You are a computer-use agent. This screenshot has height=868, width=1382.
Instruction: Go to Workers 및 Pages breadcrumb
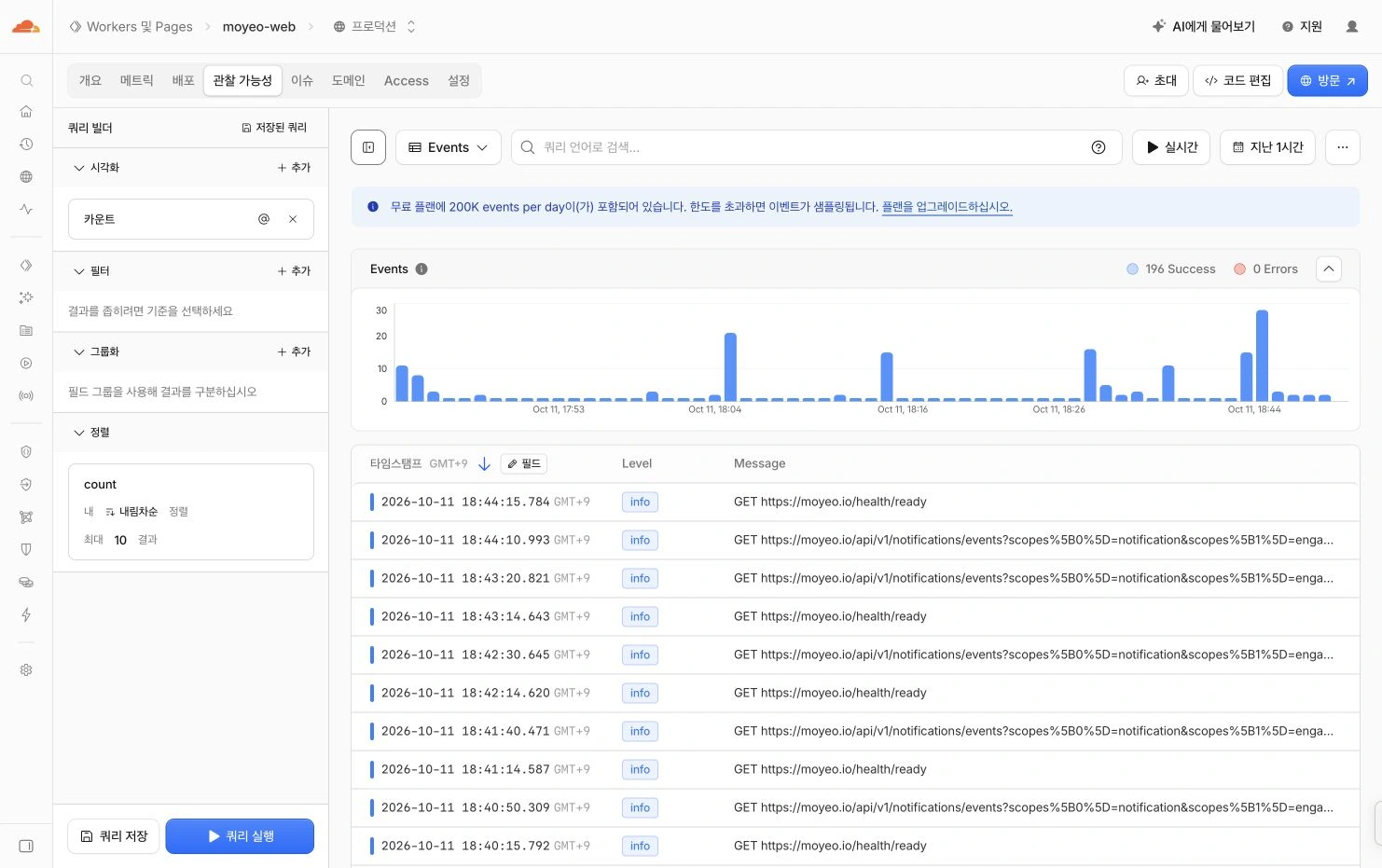coord(131,26)
